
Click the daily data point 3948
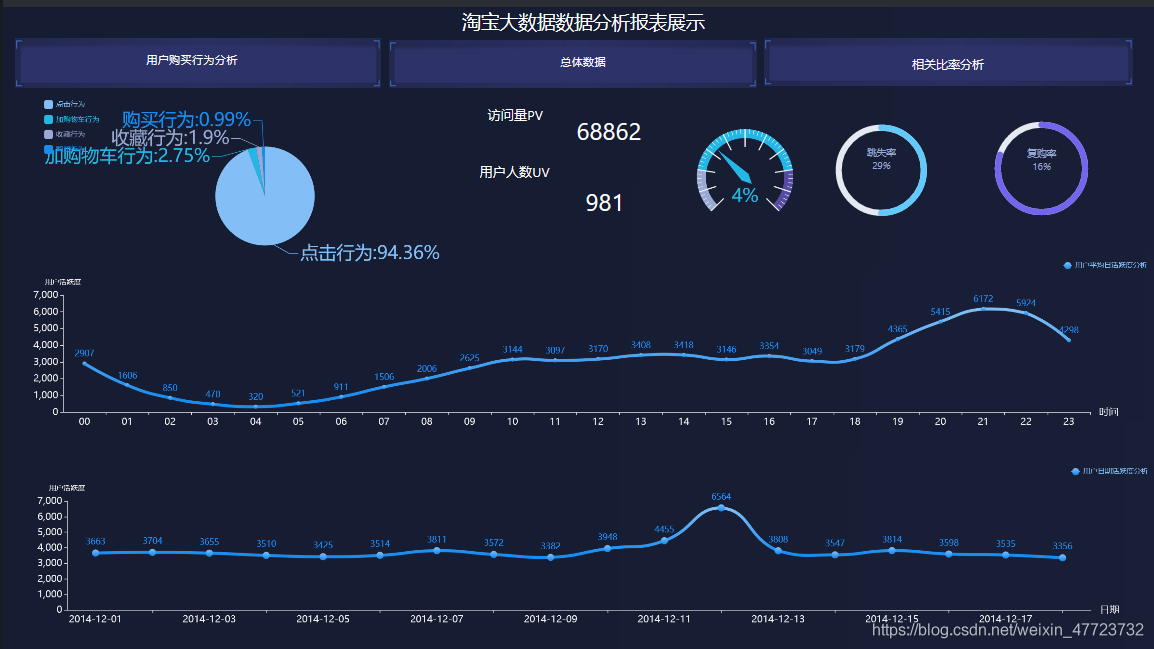(x=608, y=548)
